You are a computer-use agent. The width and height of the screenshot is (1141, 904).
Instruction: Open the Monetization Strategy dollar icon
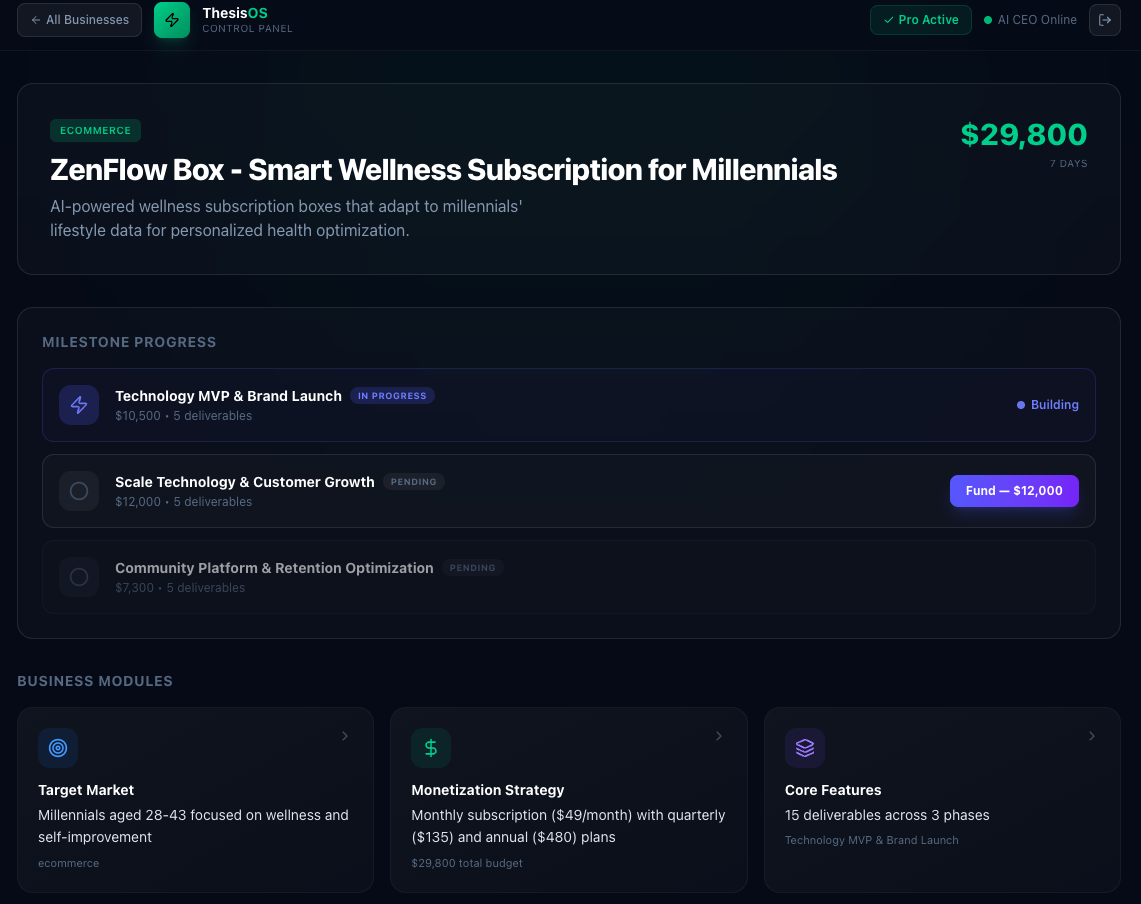(431, 748)
